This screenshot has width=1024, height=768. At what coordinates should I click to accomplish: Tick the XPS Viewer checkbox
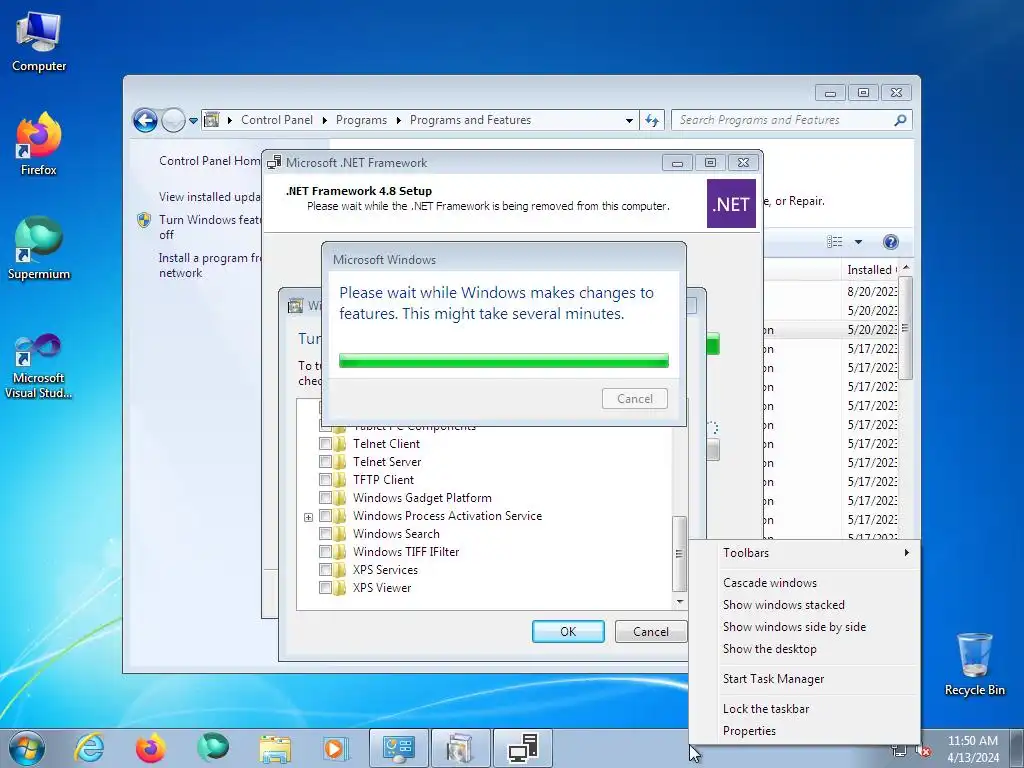(x=325, y=588)
